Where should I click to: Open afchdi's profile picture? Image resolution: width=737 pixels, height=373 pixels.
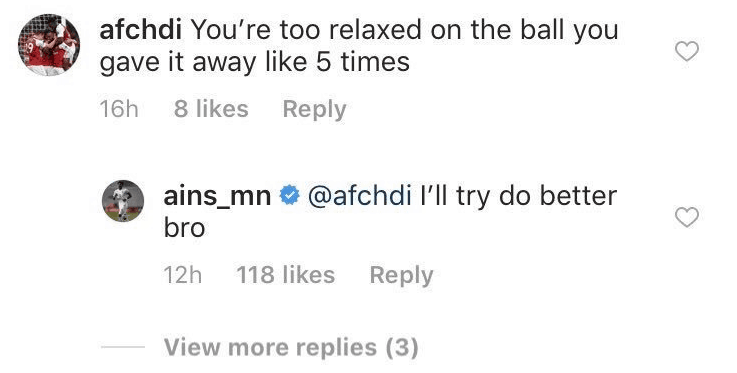point(49,45)
